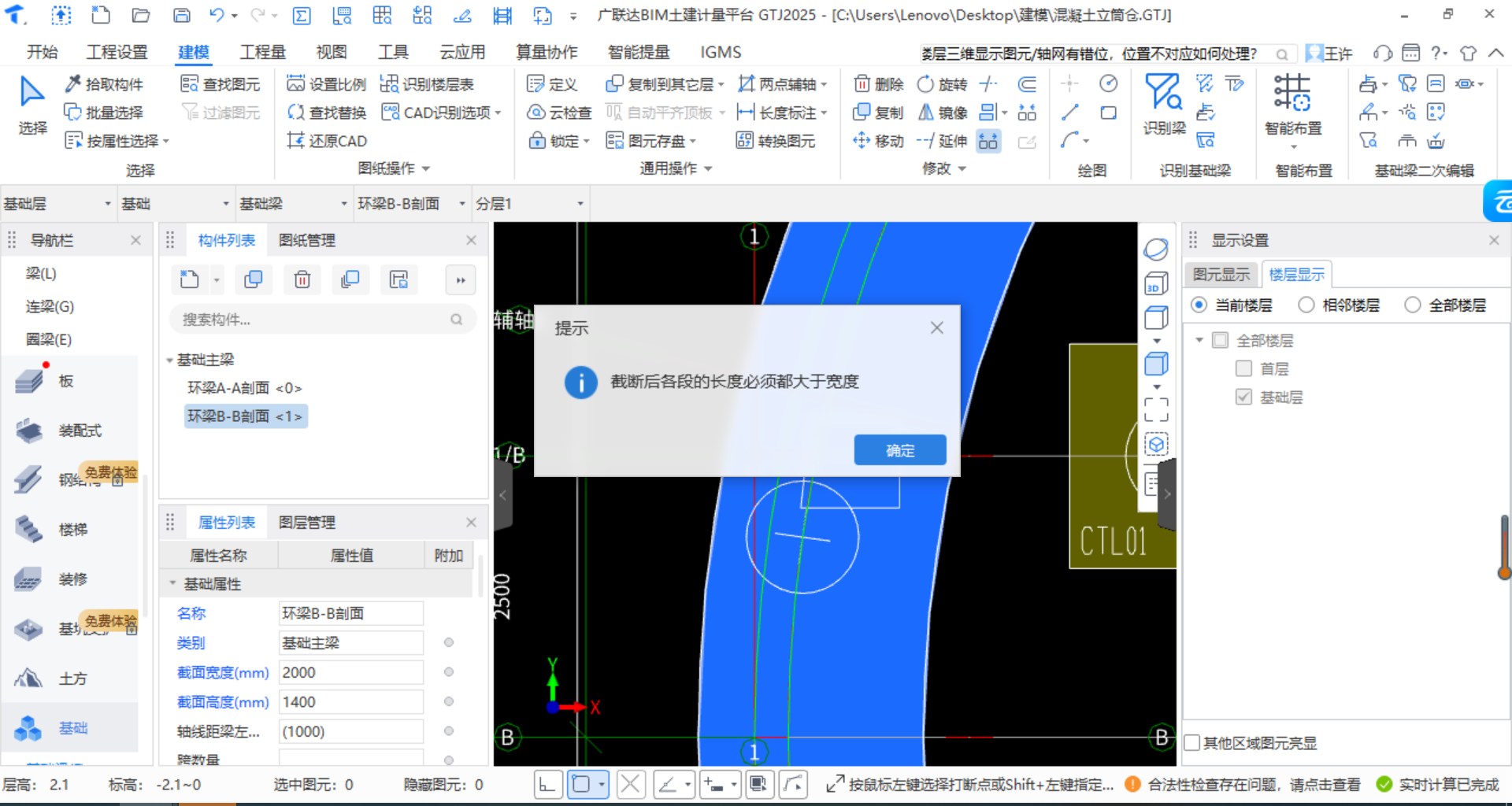Image resolution: width=1512 pixels, height=806 pixels.
Task: Click the Delete (删除) tool
Action: point(879,84)
